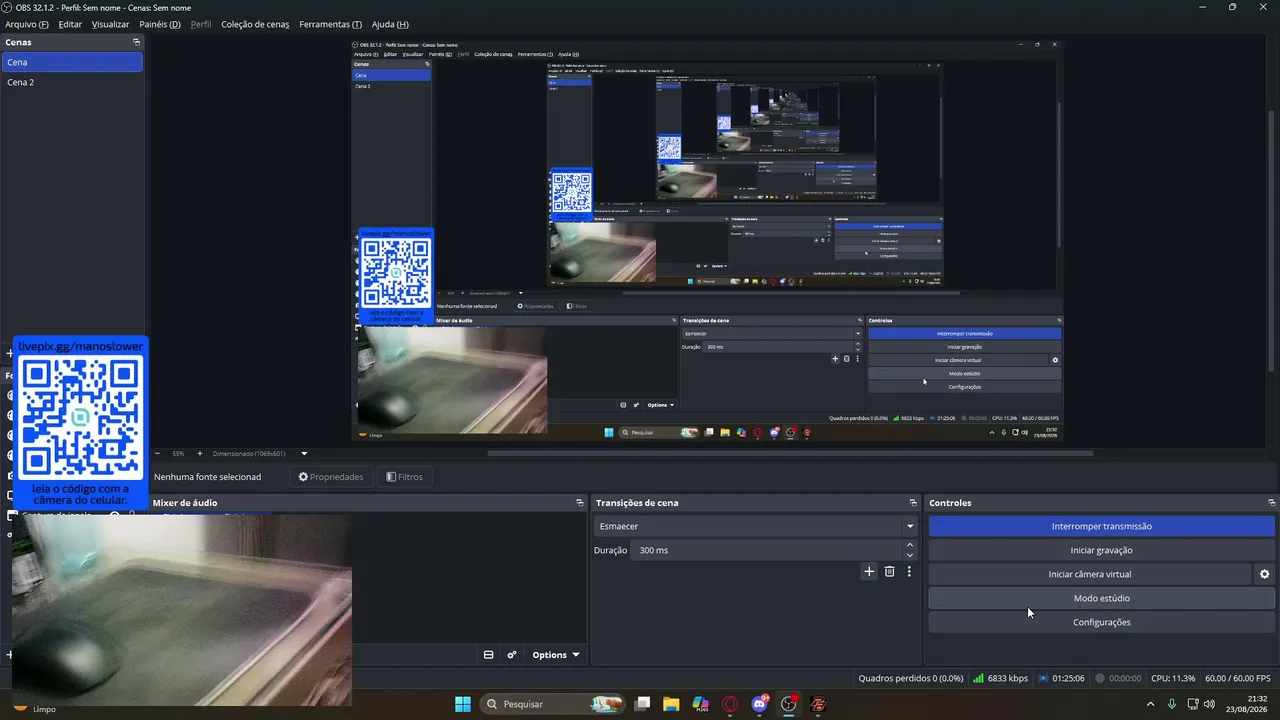
Task: Click the 55% preview zoom value
Action: [178, 453]
